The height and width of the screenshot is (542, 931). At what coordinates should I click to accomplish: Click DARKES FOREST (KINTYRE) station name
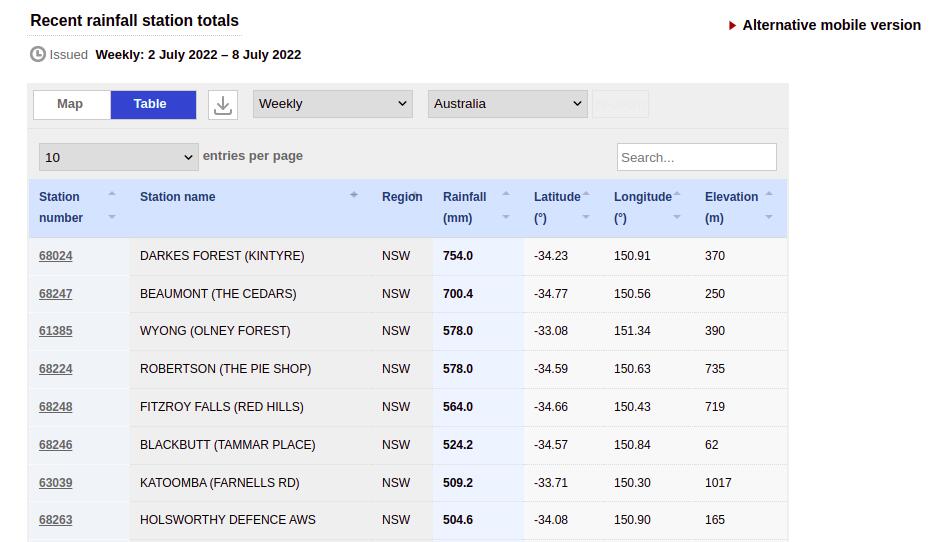click(222, 256)
